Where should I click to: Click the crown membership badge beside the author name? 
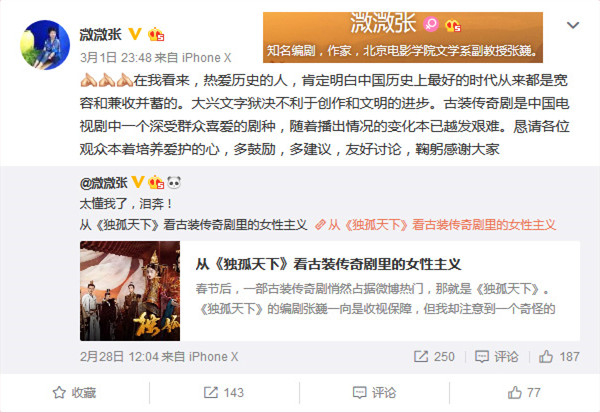(156, 34)
